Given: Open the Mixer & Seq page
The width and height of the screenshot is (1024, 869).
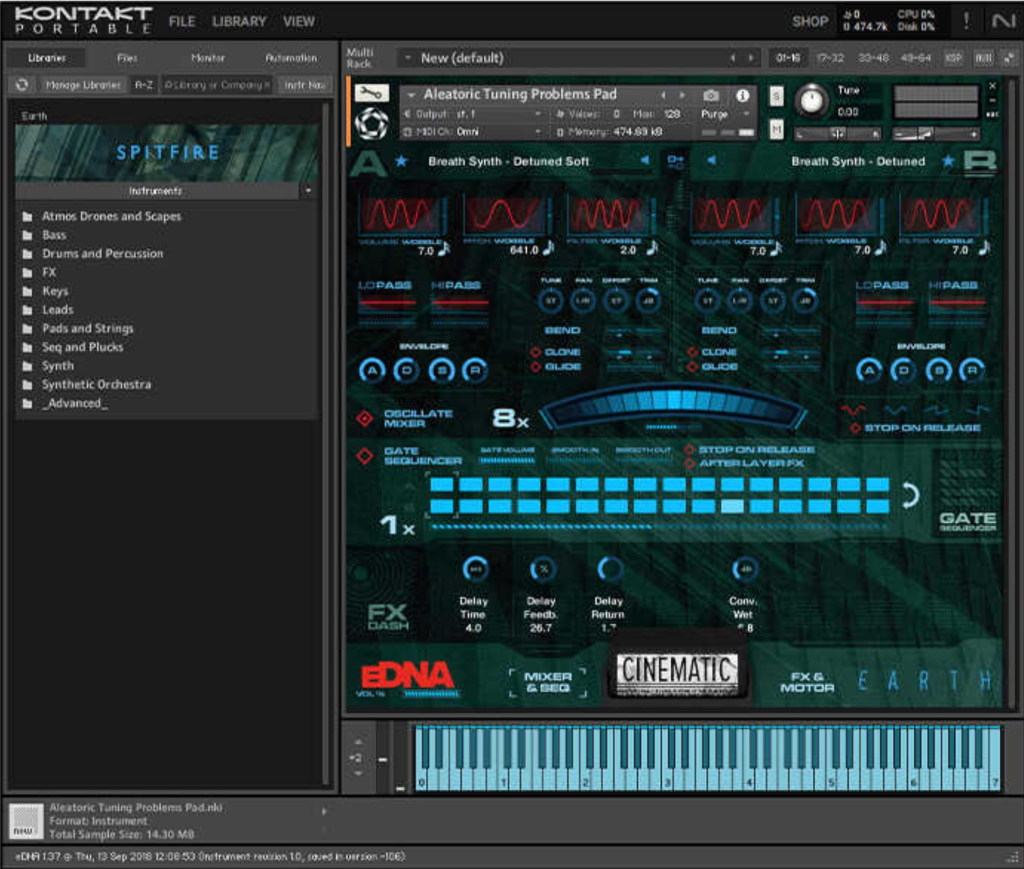Looking at the screenshot, I should [x=548, y=682].
